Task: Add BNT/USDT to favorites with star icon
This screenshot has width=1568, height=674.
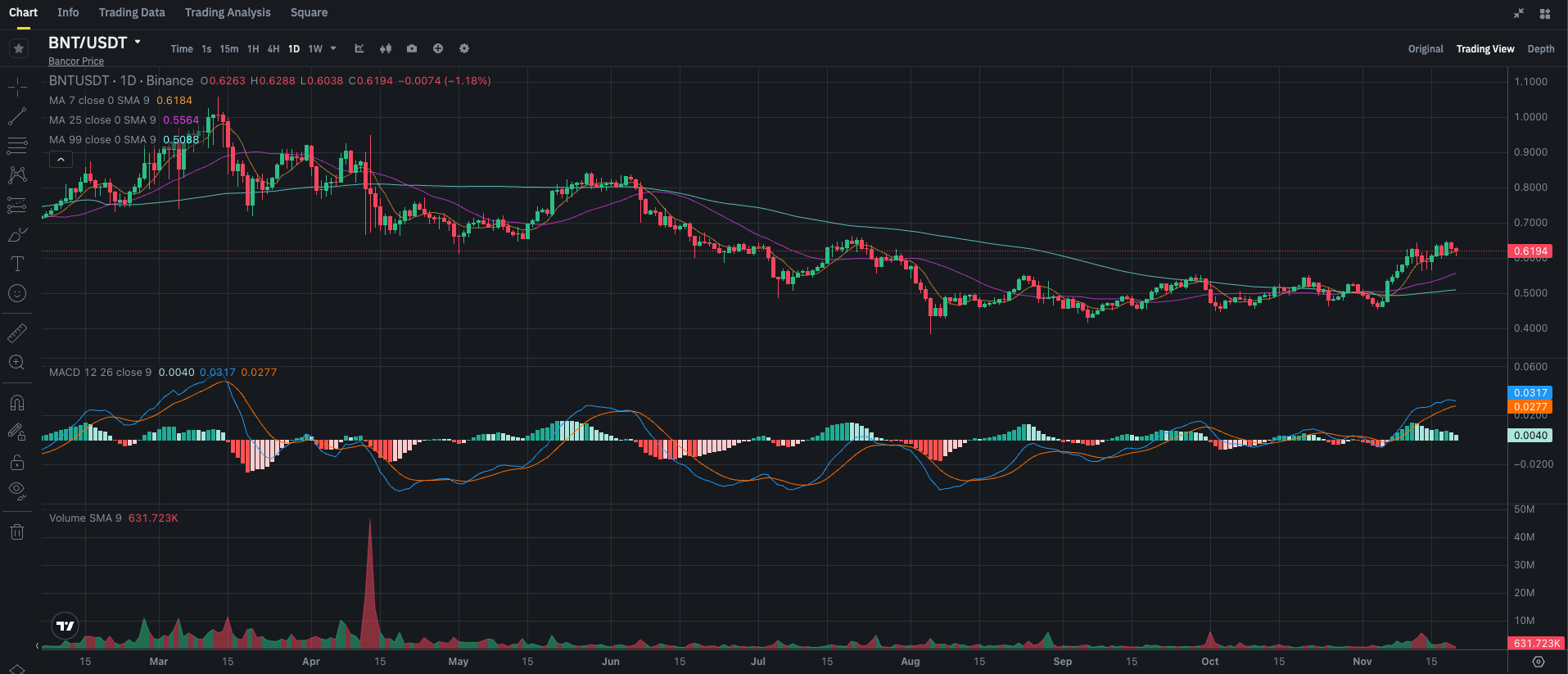Action: tap(19, 48)
